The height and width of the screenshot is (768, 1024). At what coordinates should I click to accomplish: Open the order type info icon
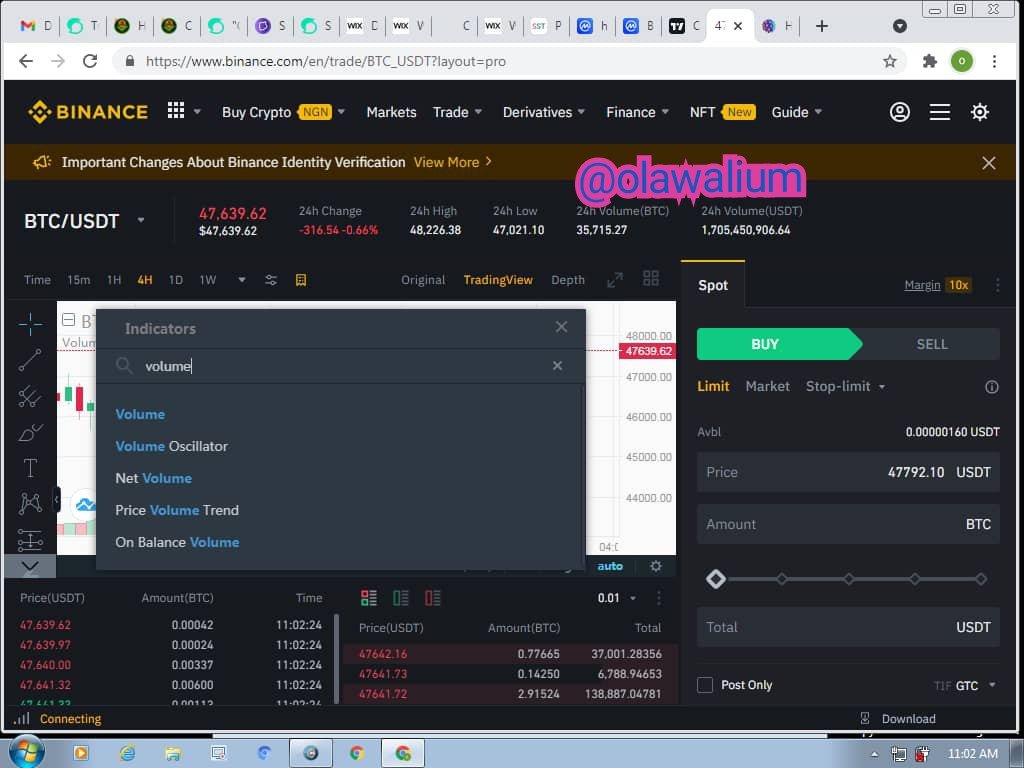[991, 387]
